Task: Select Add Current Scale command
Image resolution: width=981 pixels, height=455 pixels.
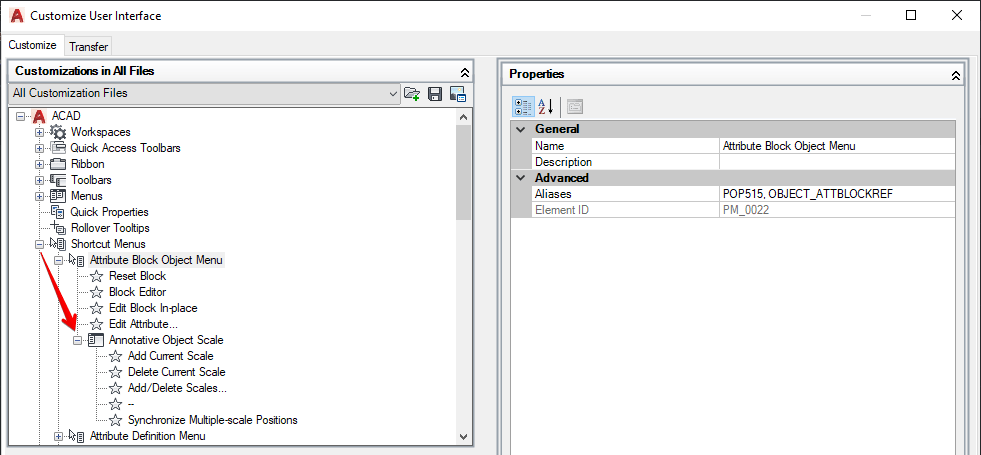Action: click(x=171, y=356)
